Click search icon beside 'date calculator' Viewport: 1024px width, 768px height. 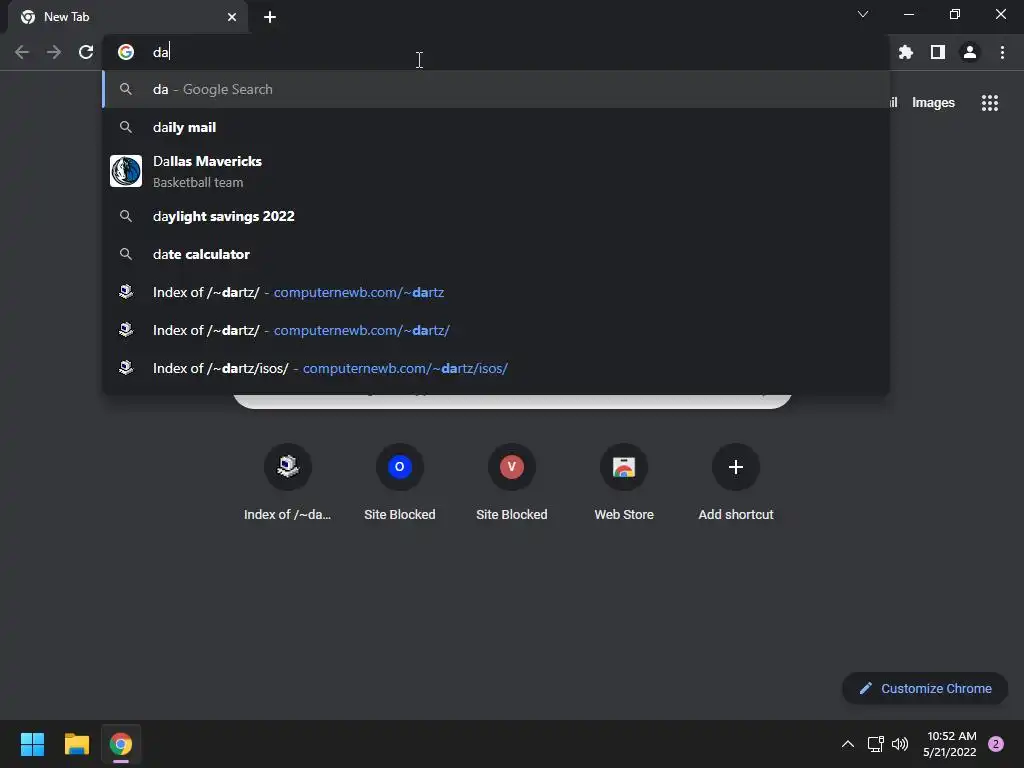(x=126, y=254)
